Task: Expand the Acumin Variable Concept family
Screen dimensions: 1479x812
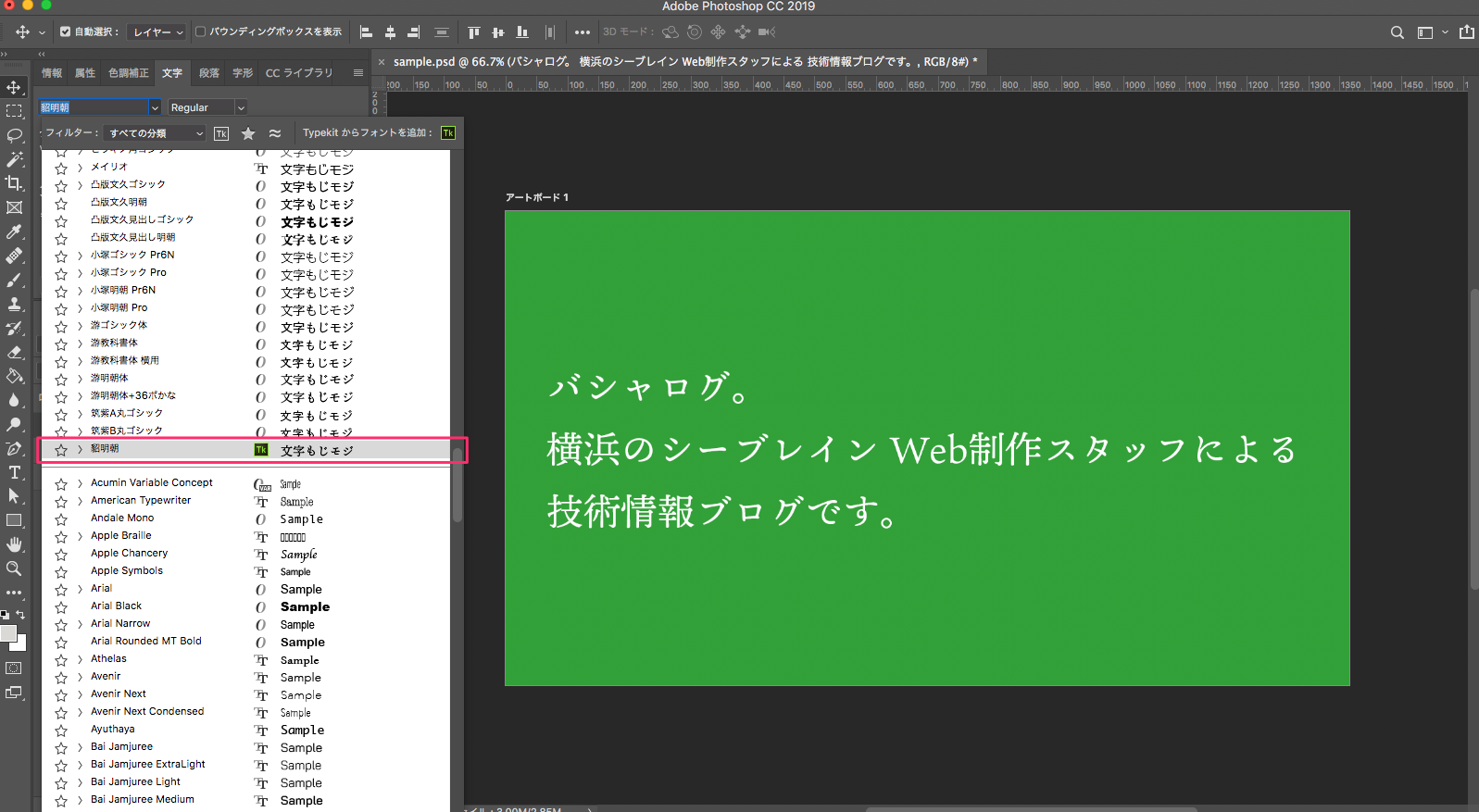Action: 81,483
